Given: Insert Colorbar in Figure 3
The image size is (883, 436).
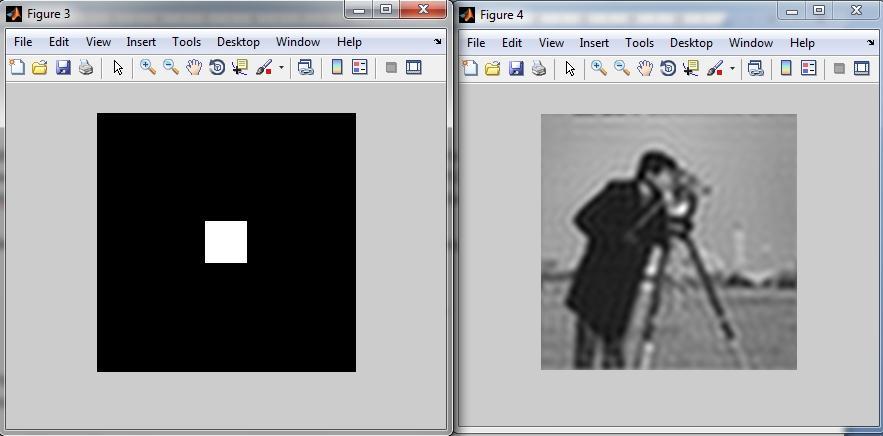Looking at the screenshot, I should (x=337, y=68).
